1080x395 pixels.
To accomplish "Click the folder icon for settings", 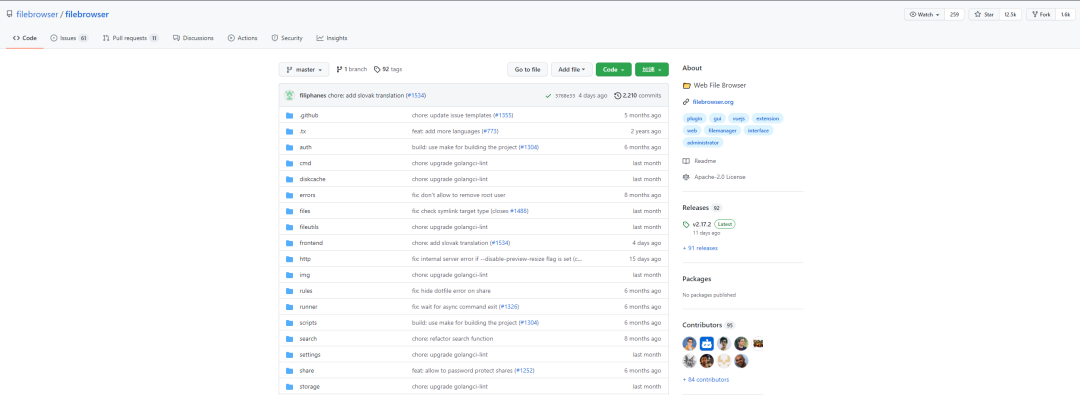I will click(289, 354).
